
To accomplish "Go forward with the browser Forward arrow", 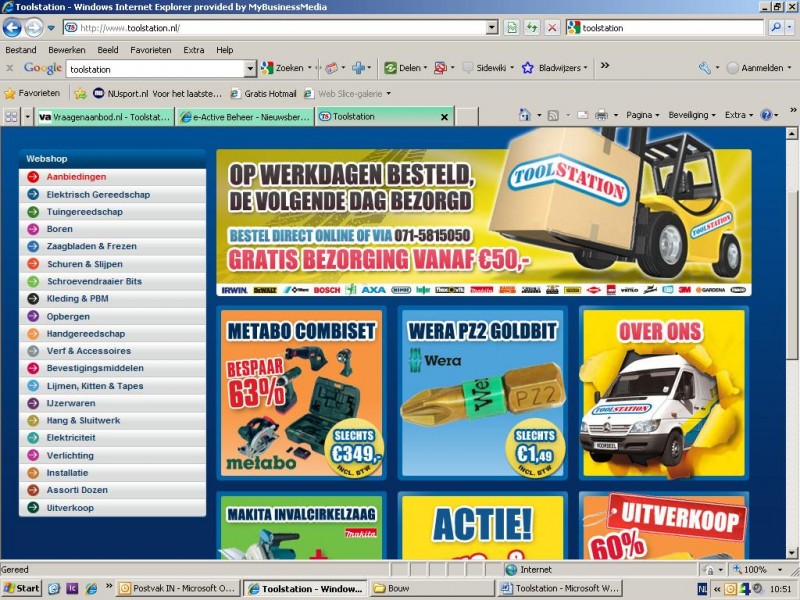I will point(34,28).
